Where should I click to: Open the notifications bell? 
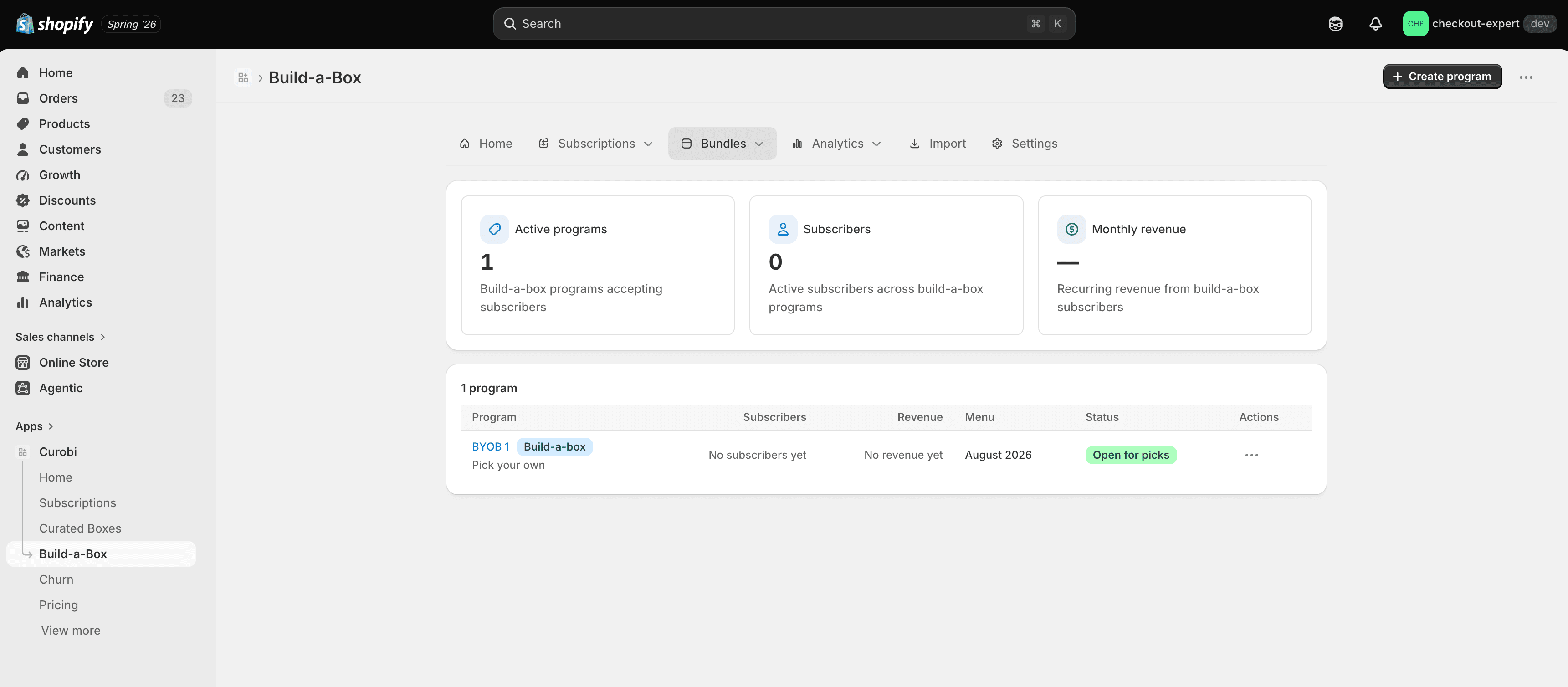[1376, 24]
